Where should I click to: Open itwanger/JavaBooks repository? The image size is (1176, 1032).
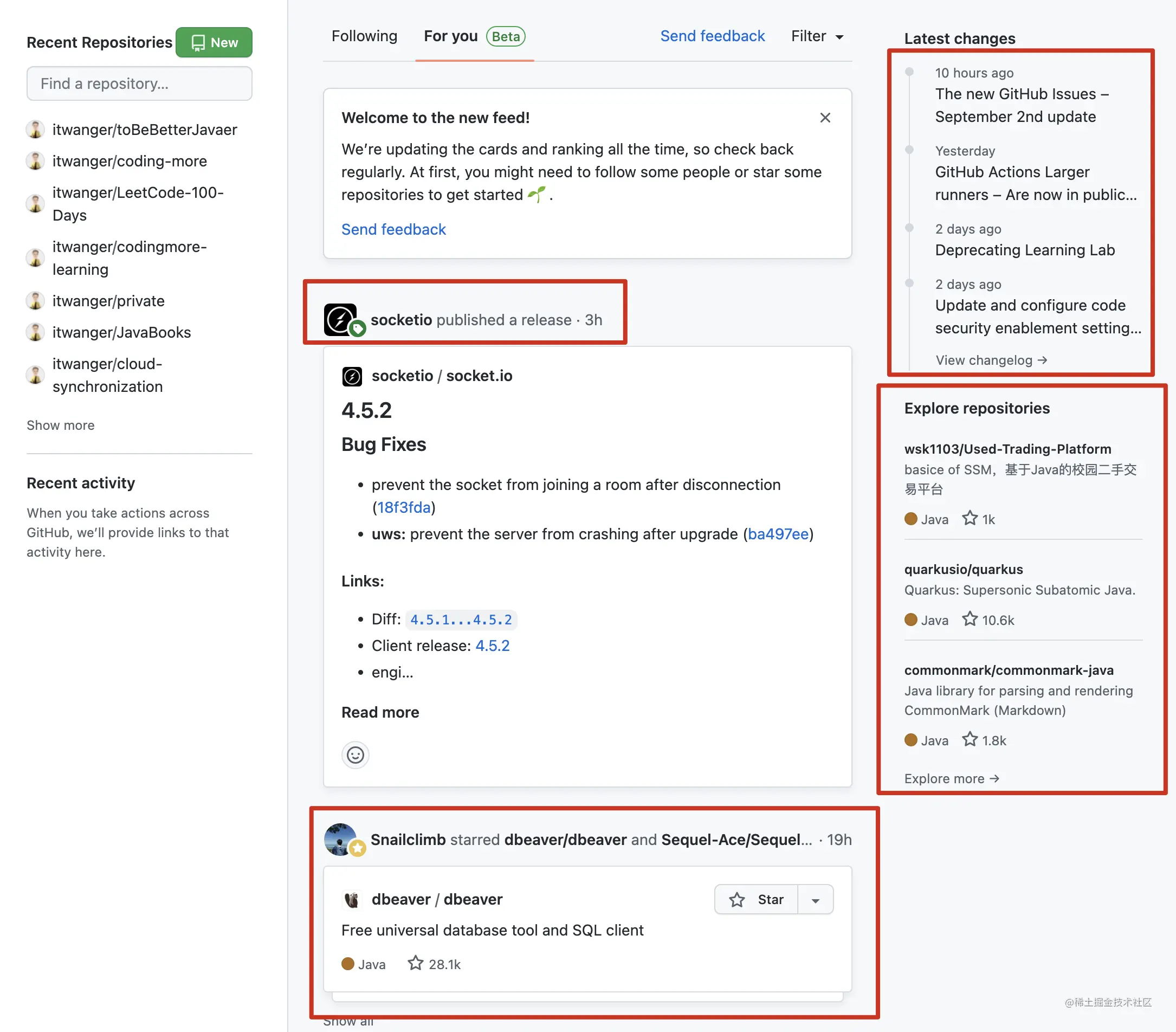(x=121, y=332)
